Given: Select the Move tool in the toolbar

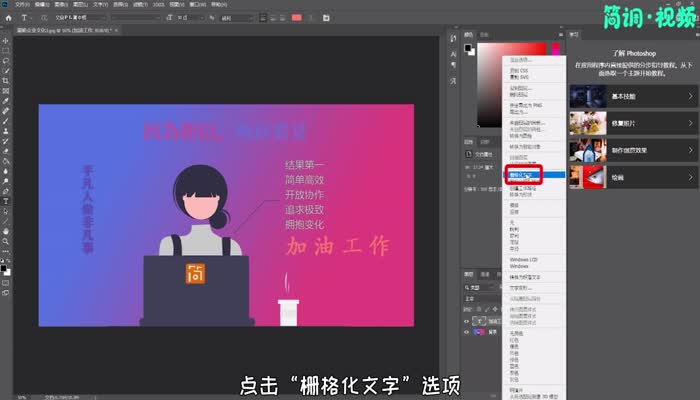Looking at the screenshot, I should click(6, 39).
